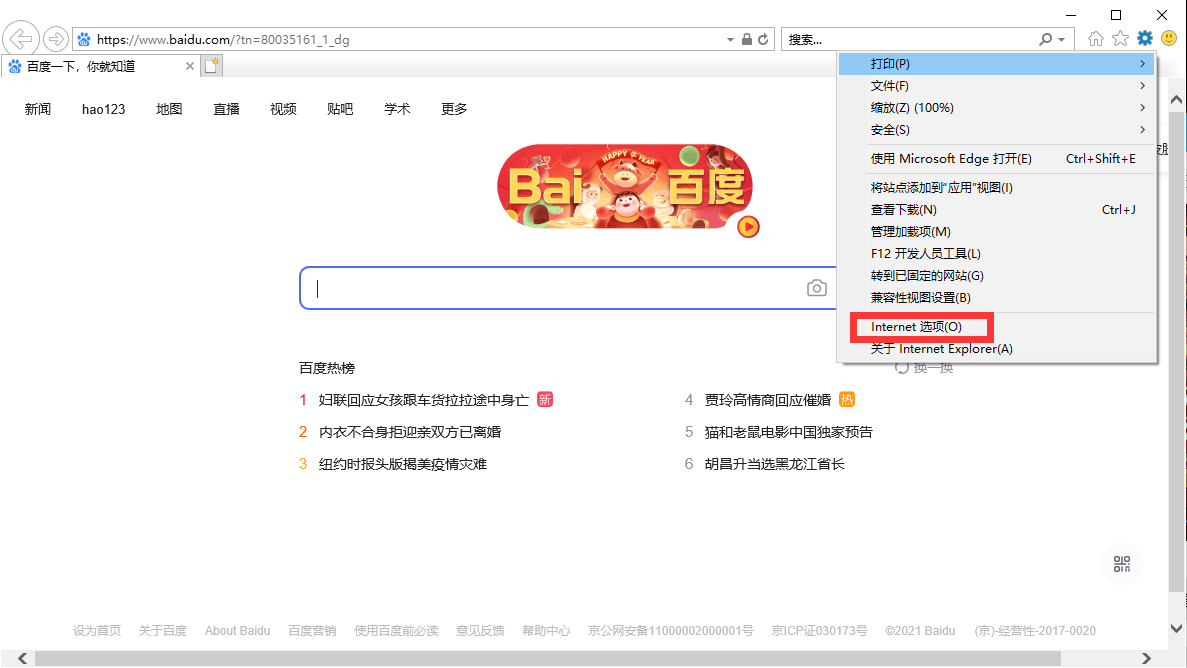1187x668 pixels.
Task: Open the hao123 link
Action: click(x=103, y=109)
